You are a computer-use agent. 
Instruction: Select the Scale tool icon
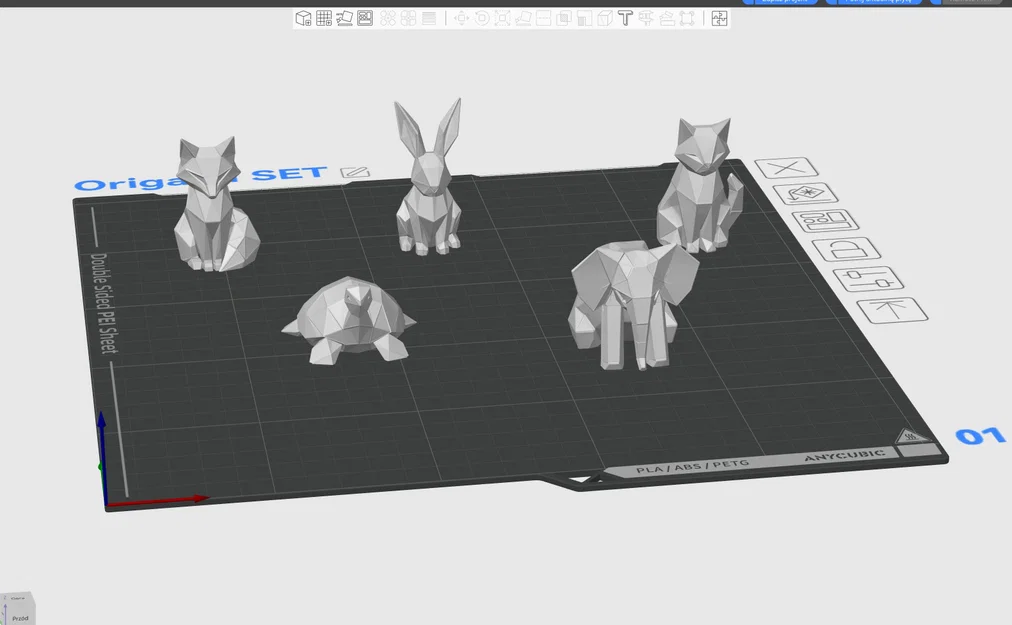pos(503,18)
